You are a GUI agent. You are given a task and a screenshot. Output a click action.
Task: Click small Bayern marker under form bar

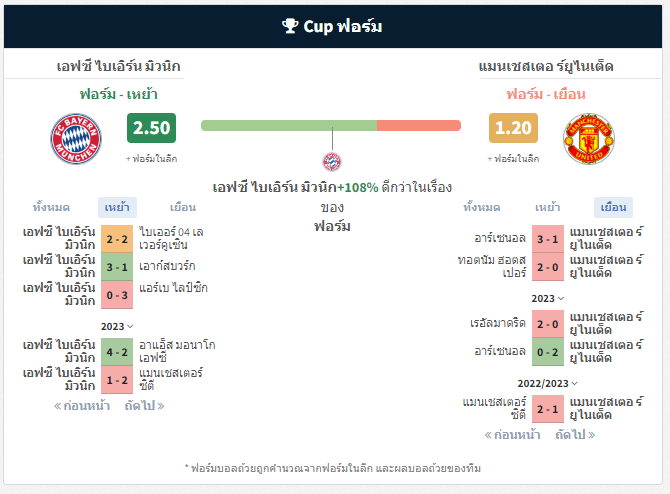[x=332, y=162]
